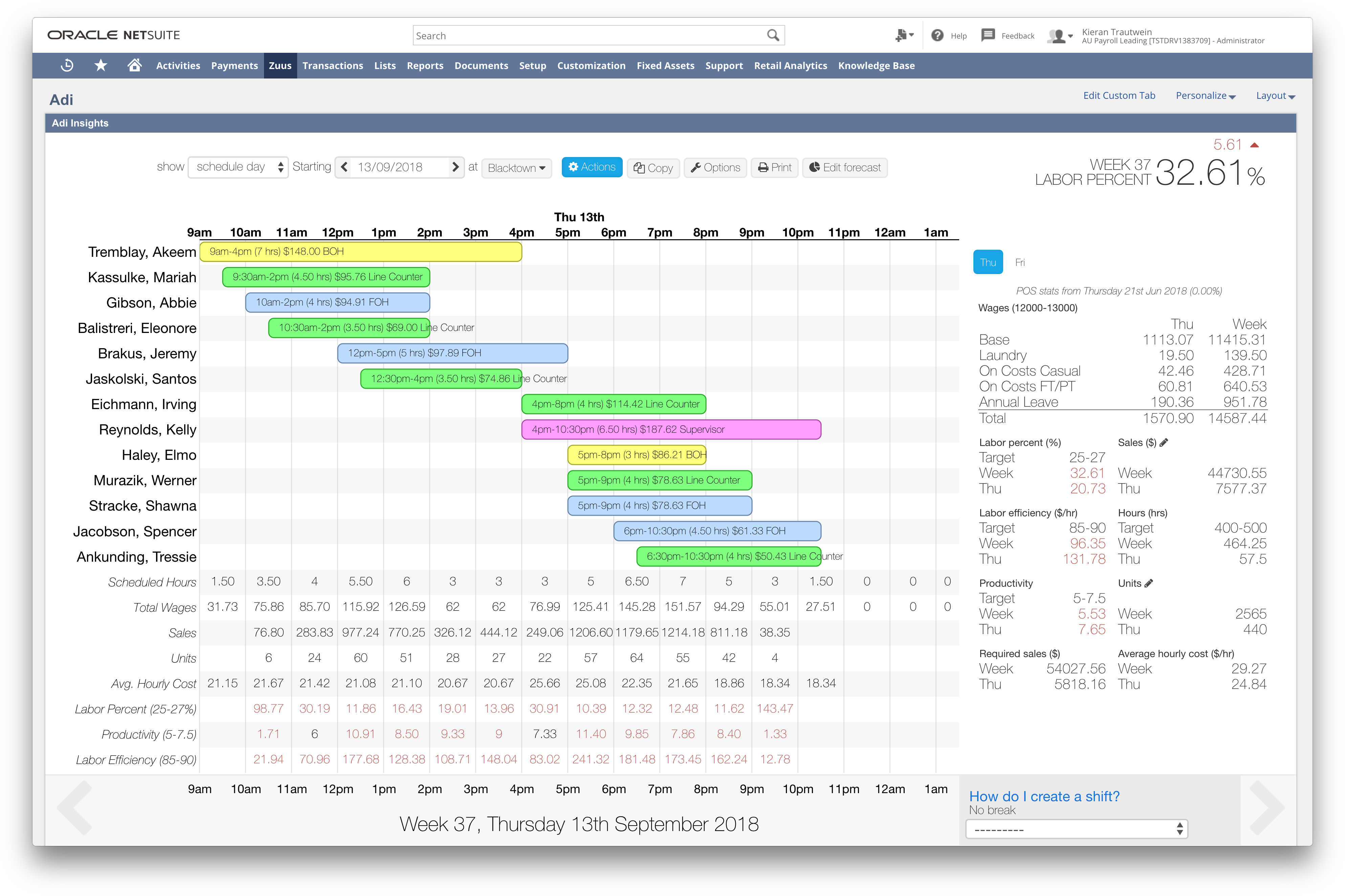Screen dimensions: 1345x896
Task: Click the search magnifier icon
Action: (x=773, y=36)
